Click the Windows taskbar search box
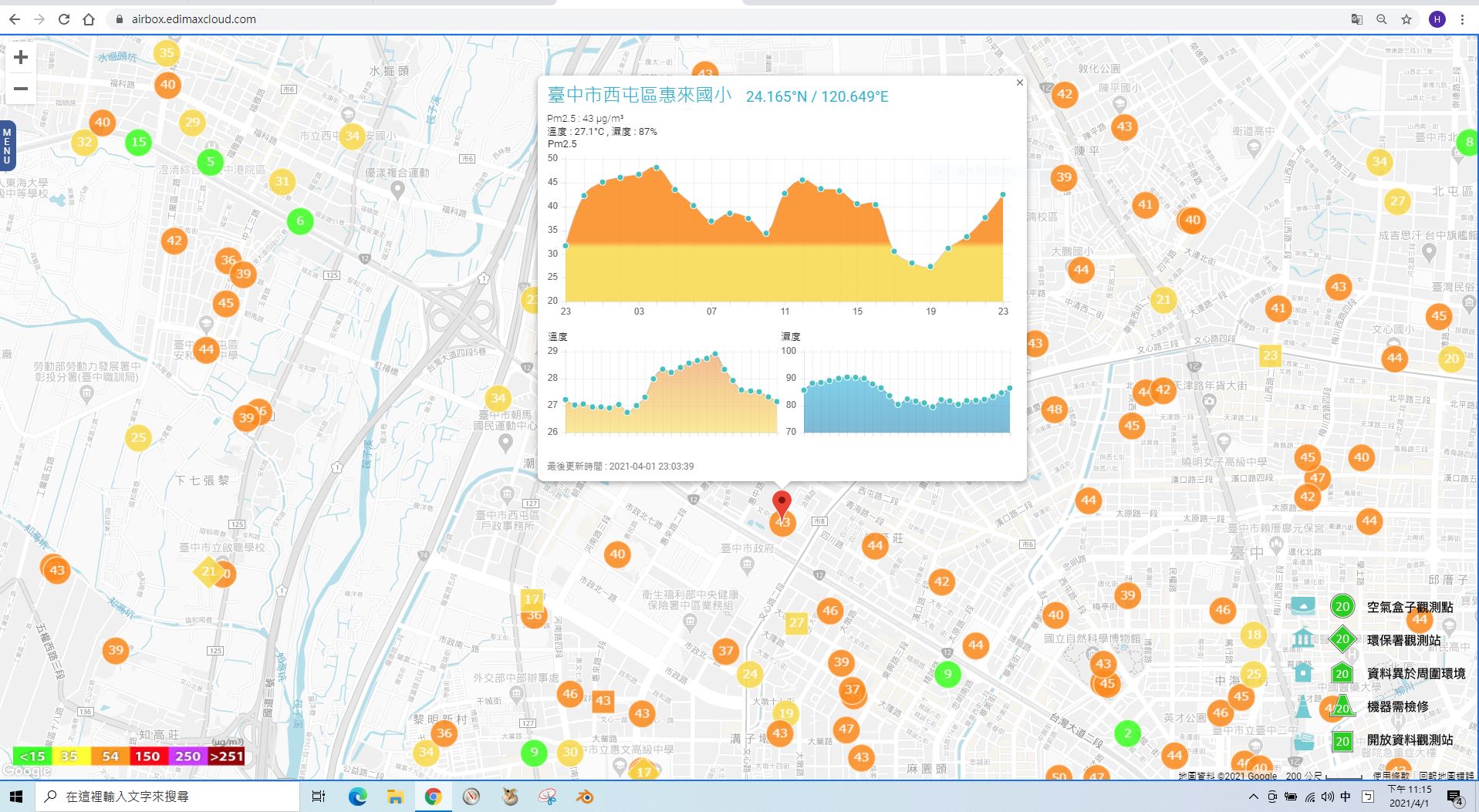Screen dimensions: 1479x812 167,797
